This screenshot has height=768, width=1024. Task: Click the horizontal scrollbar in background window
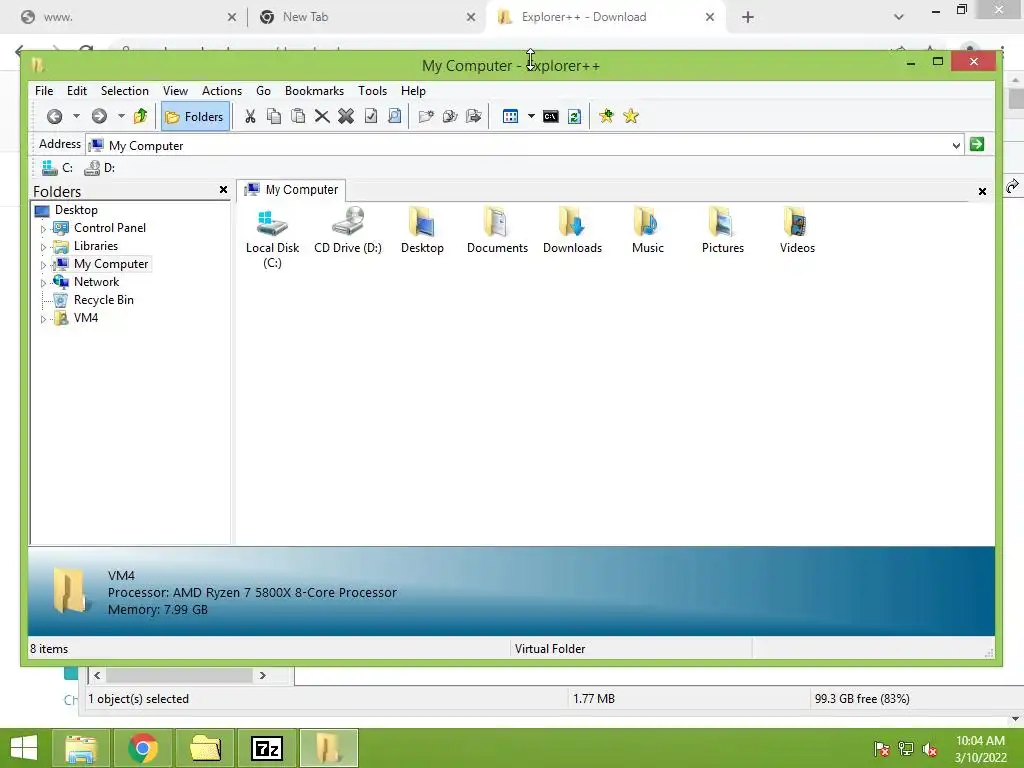pyautogui.click(x=180, y=675)
